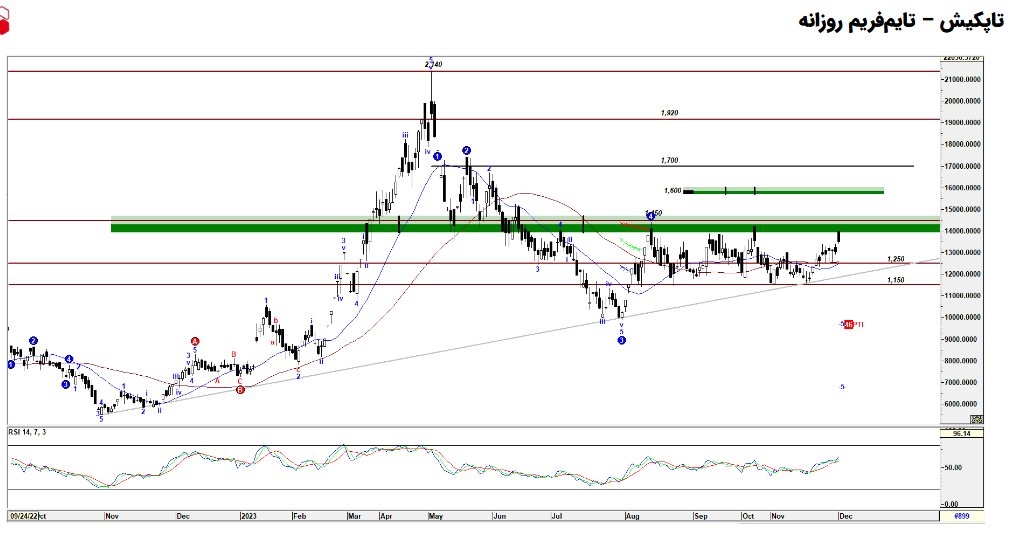Click the 09/24/22 start date box
Viewport: 1009px width, 551px height.
[23, 516]
